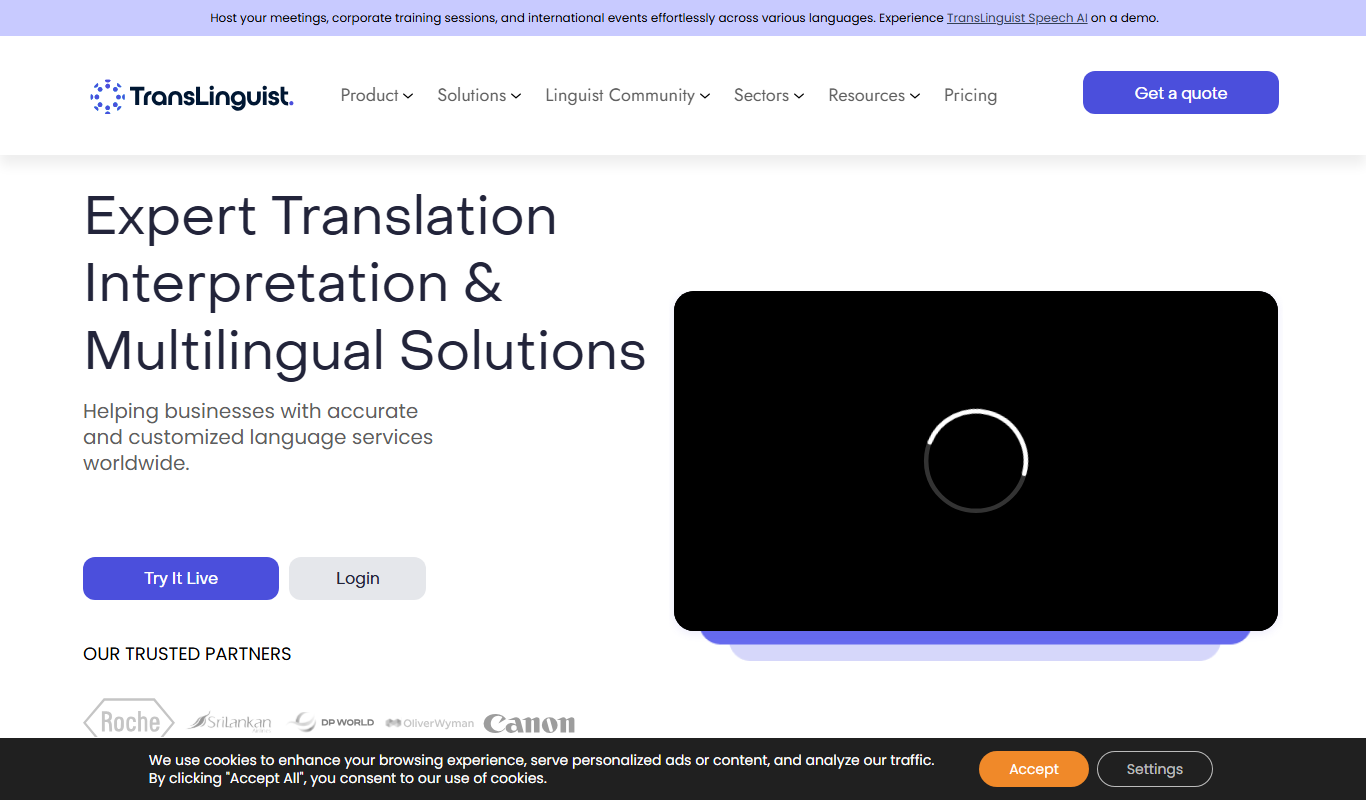This screenshot has width=1366, height=800.
Task: Go to the Pricing page
Action: [970, 95]
